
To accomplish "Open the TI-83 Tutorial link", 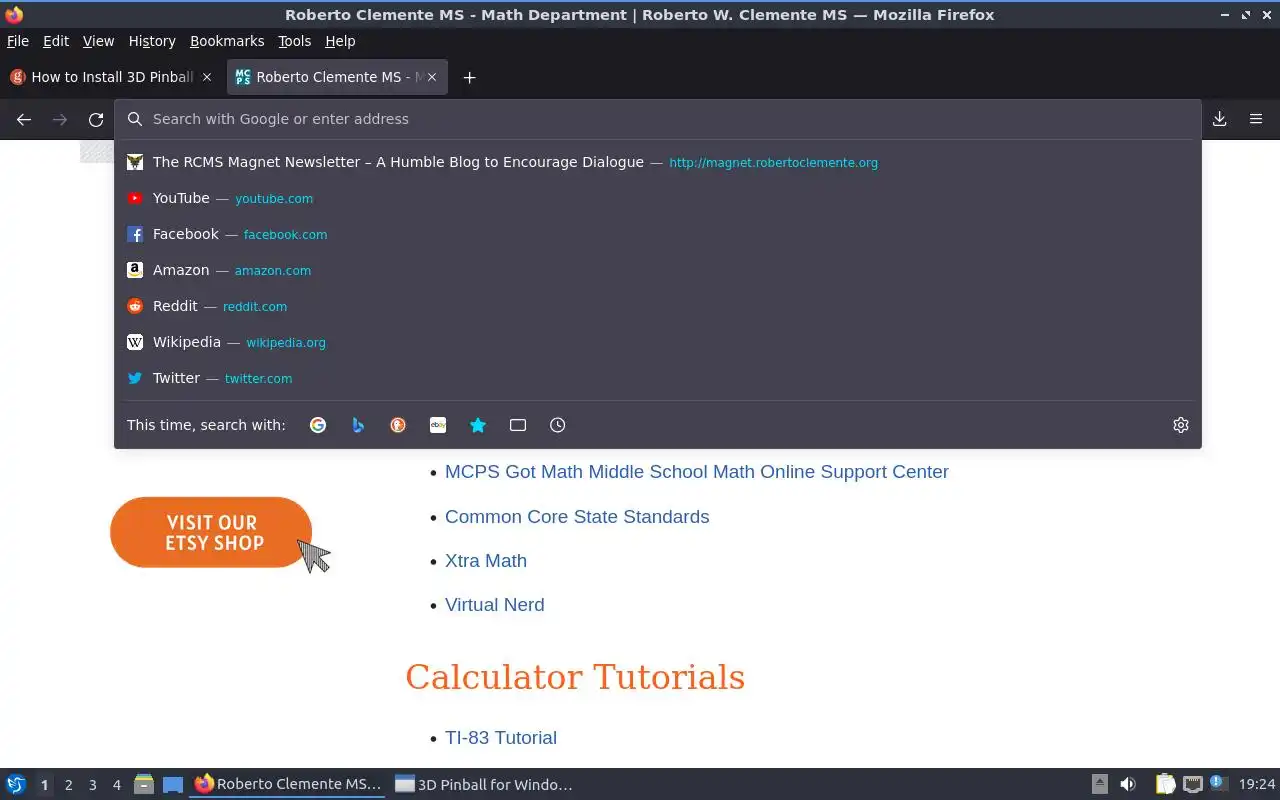I will tap(501, 738).
